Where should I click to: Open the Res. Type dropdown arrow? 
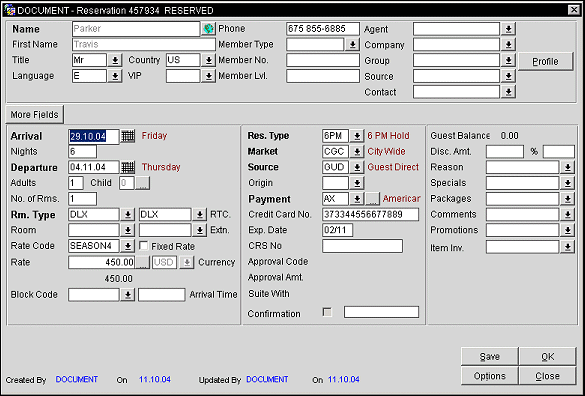(x=357, y=136)
